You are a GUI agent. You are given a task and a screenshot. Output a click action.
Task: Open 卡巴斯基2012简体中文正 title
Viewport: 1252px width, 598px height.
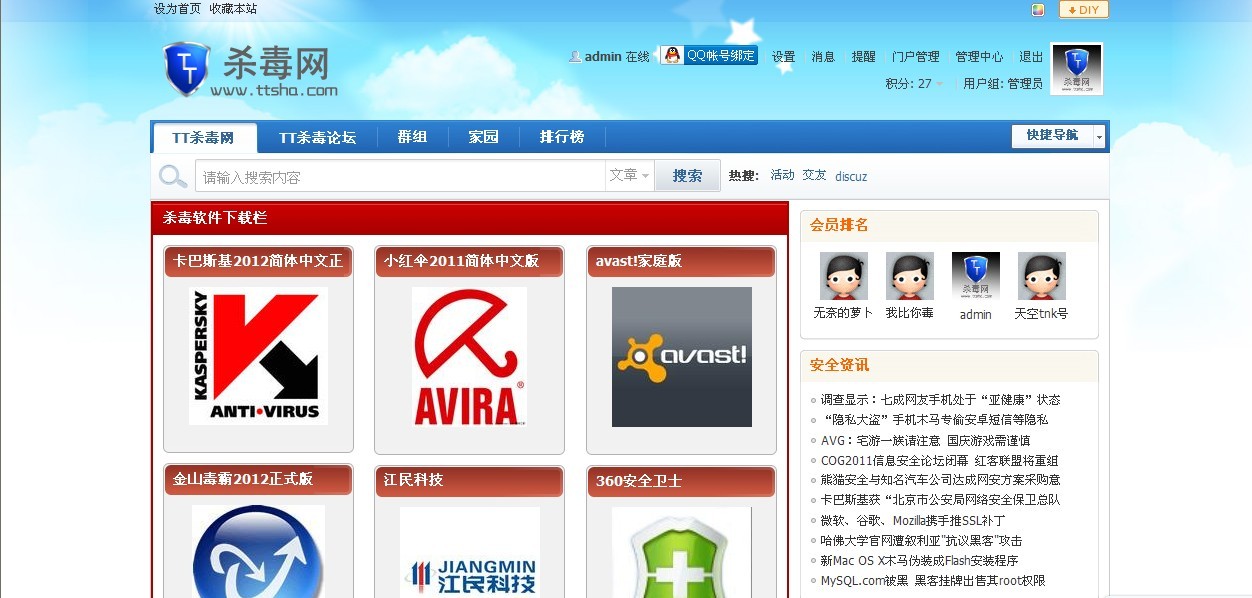coord(258,261)
